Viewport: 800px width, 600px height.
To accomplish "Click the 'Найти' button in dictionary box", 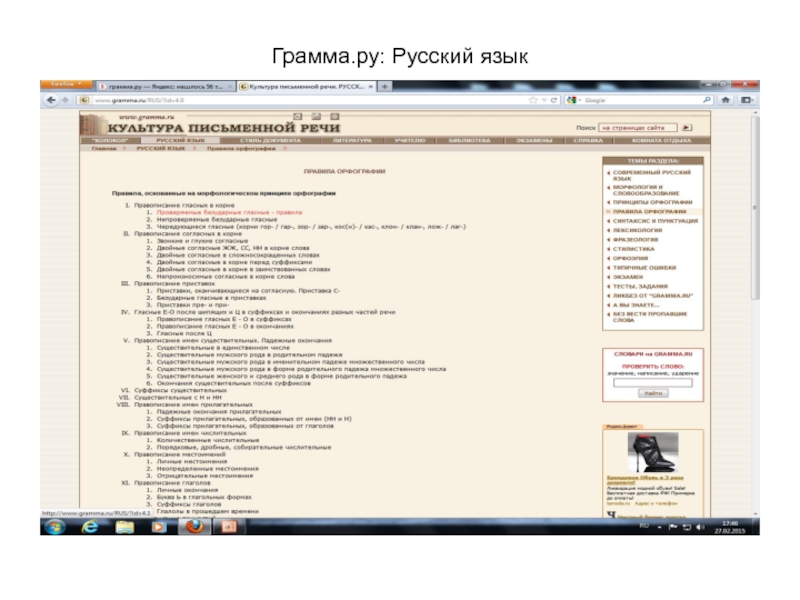I will [x=653, y=393].
